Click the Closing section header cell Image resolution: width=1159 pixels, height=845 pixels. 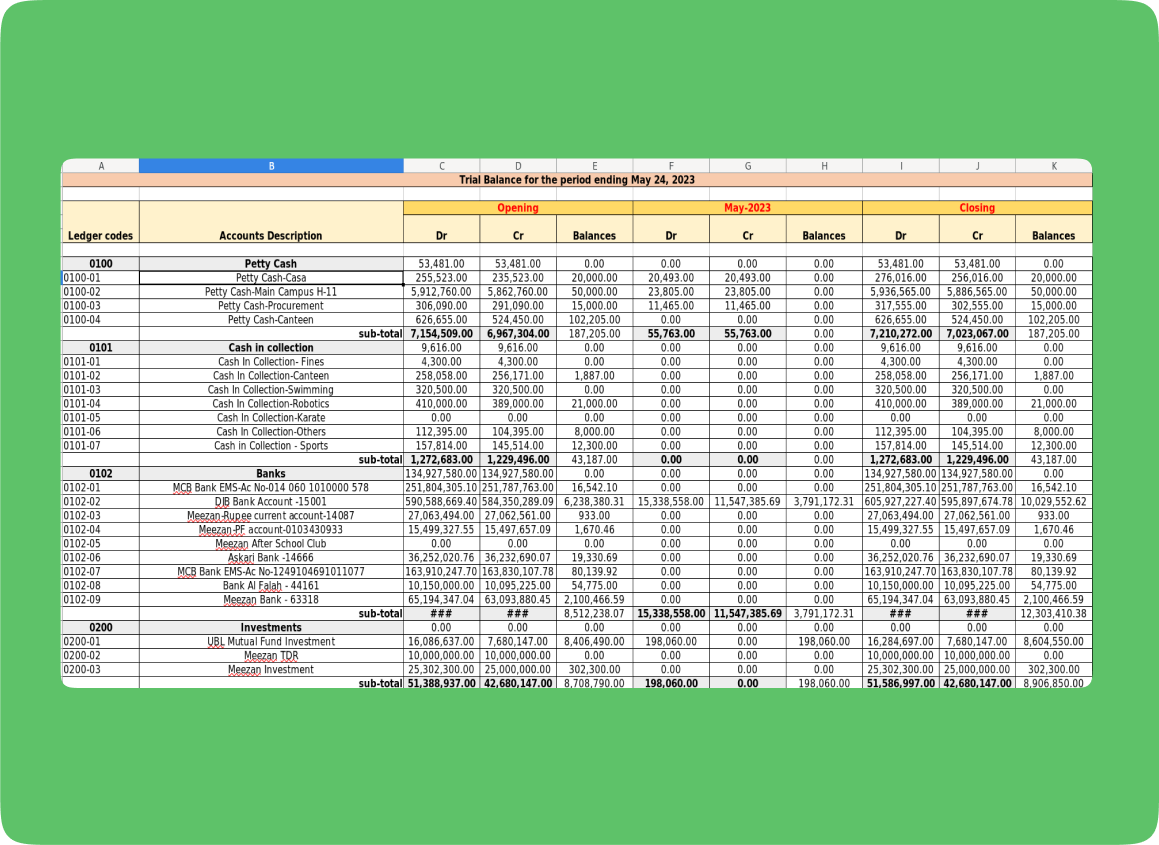976,208
